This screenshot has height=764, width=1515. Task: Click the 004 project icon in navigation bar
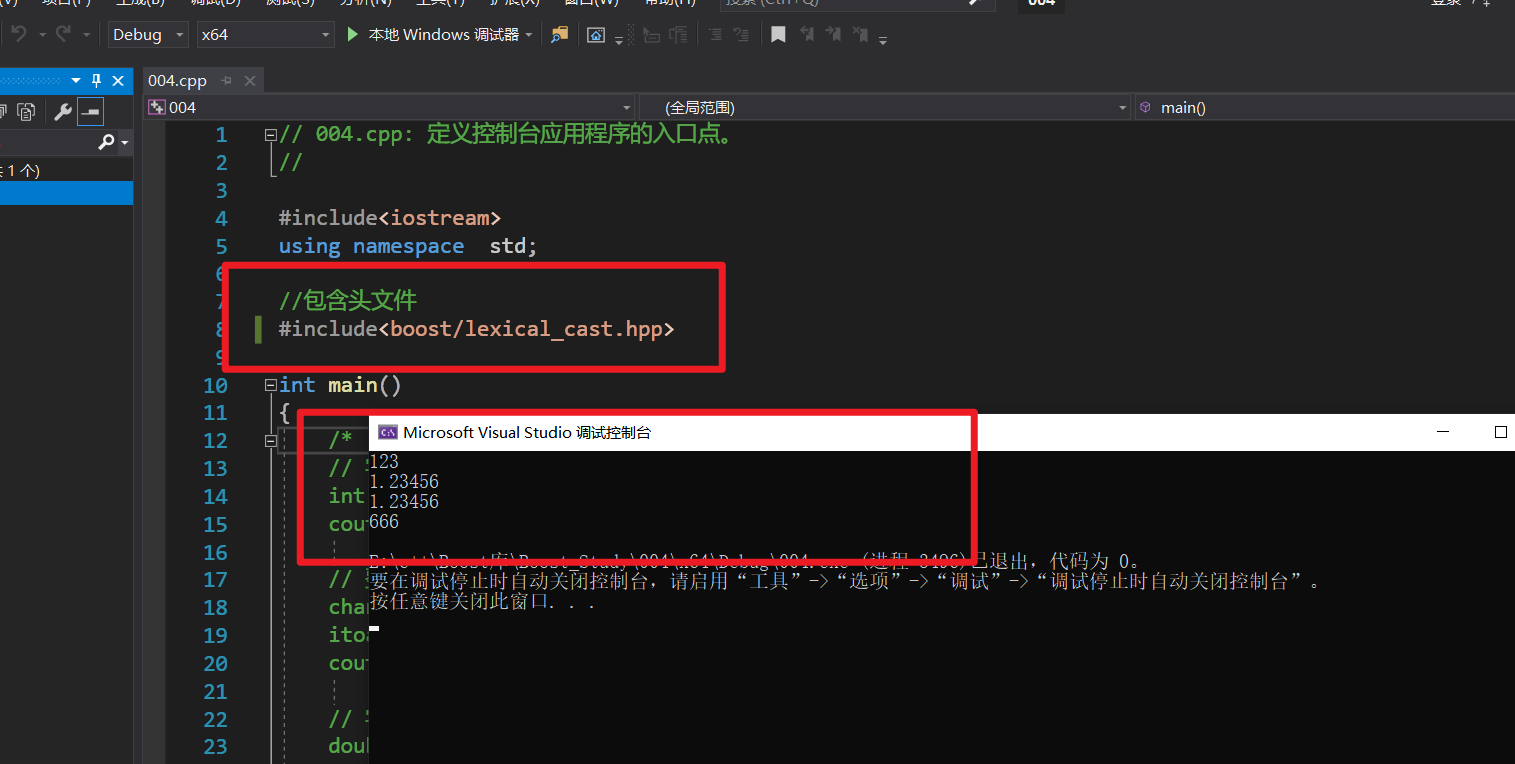point(157,107)
